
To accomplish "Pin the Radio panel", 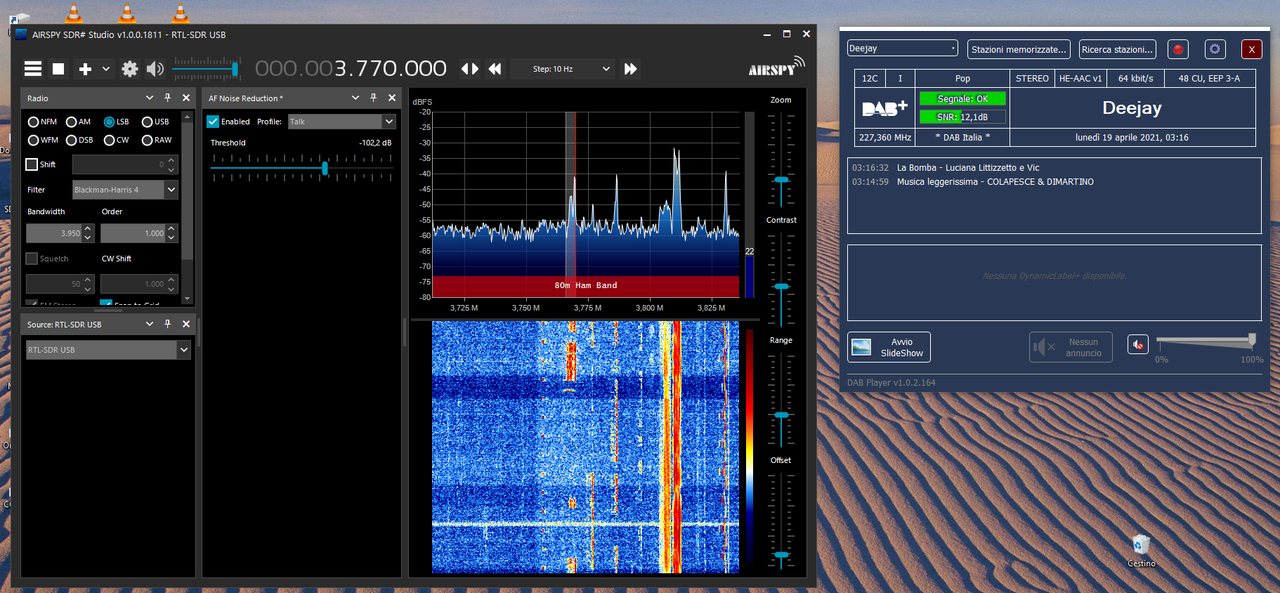I will coord(168,98).
